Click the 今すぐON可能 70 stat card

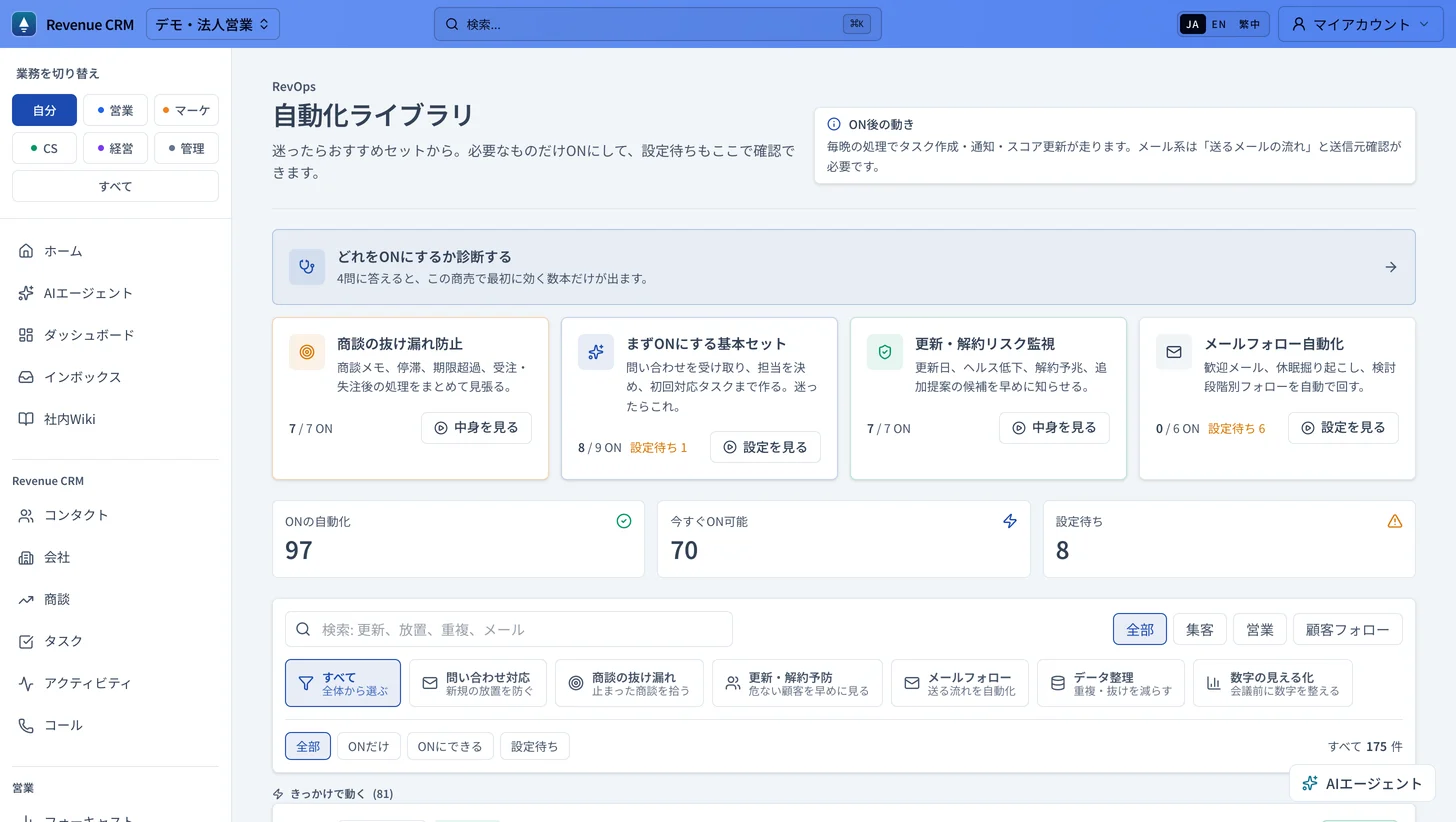tap(843, 539)
